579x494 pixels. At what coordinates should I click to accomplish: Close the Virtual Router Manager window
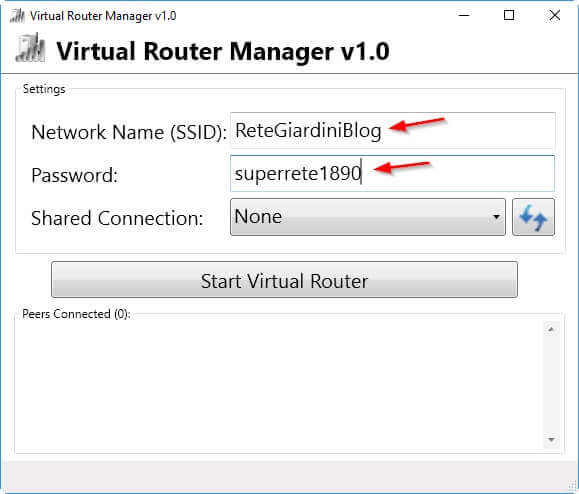[555, 16]
